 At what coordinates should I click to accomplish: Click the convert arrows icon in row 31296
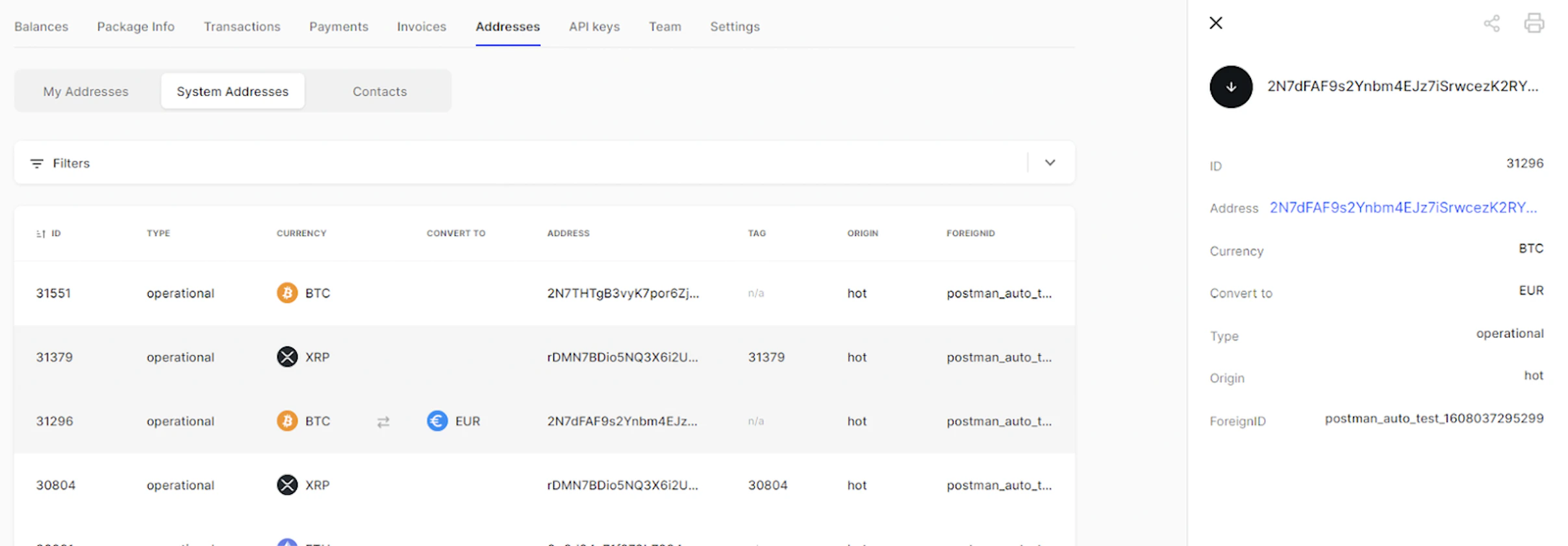pyautogui.click(x=383, y=422)
